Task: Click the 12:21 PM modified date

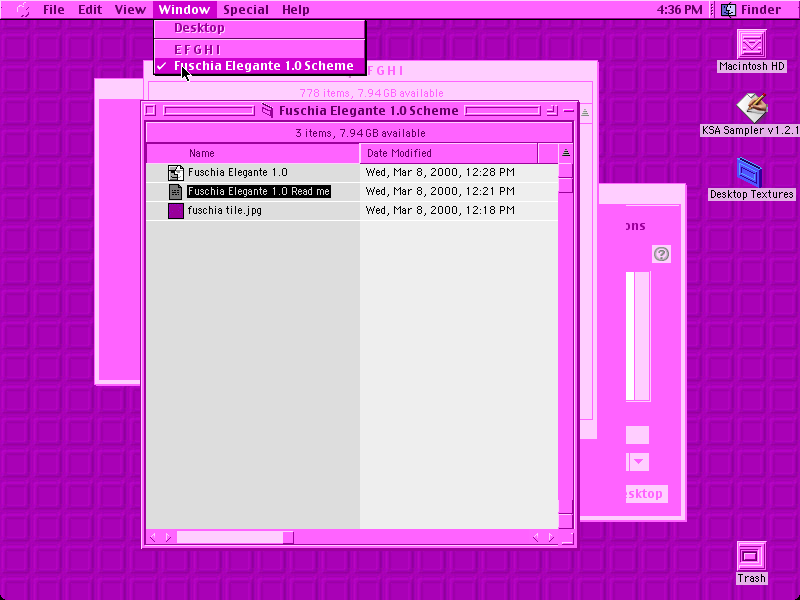Action: (440, 191)
